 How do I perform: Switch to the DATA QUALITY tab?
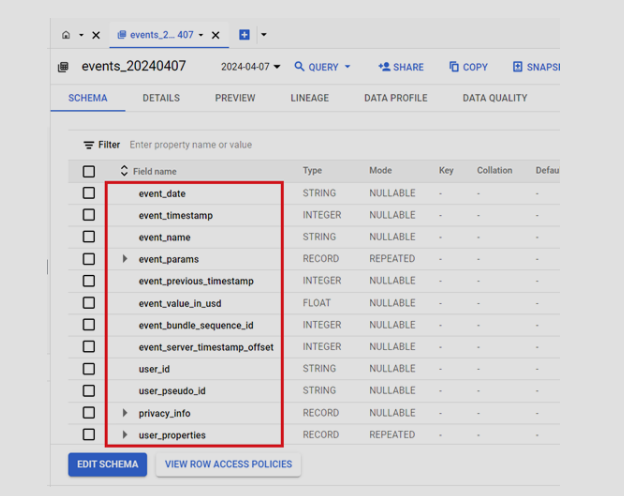(x=495, y=98)
